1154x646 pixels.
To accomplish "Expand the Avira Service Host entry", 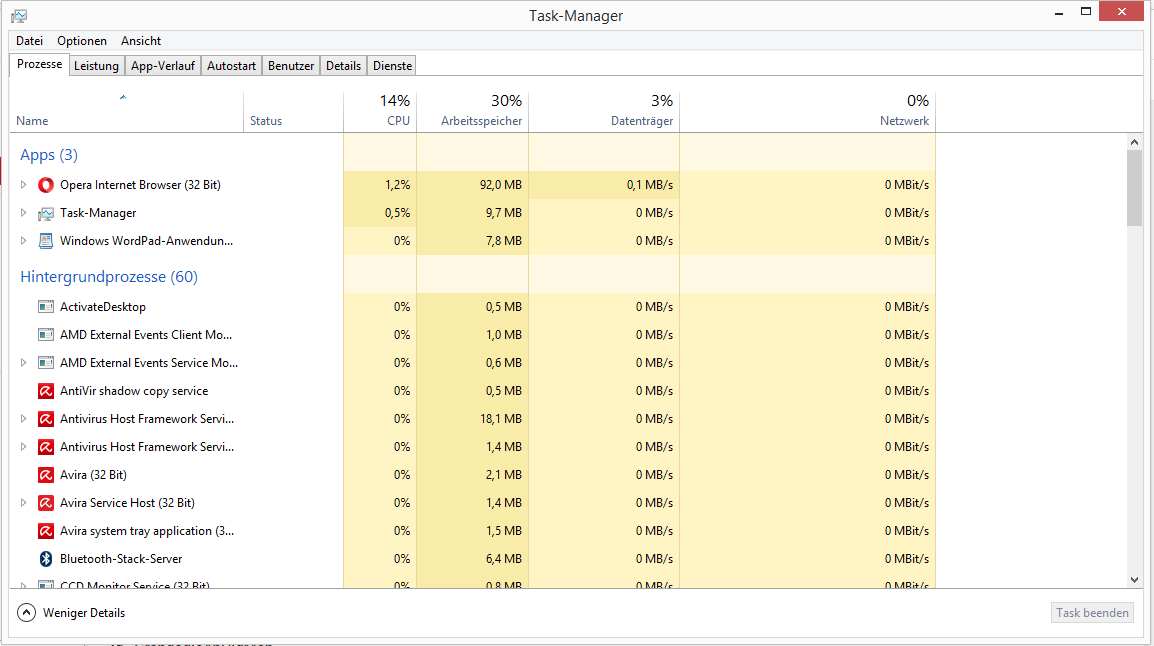I will [x=23, y=503].
